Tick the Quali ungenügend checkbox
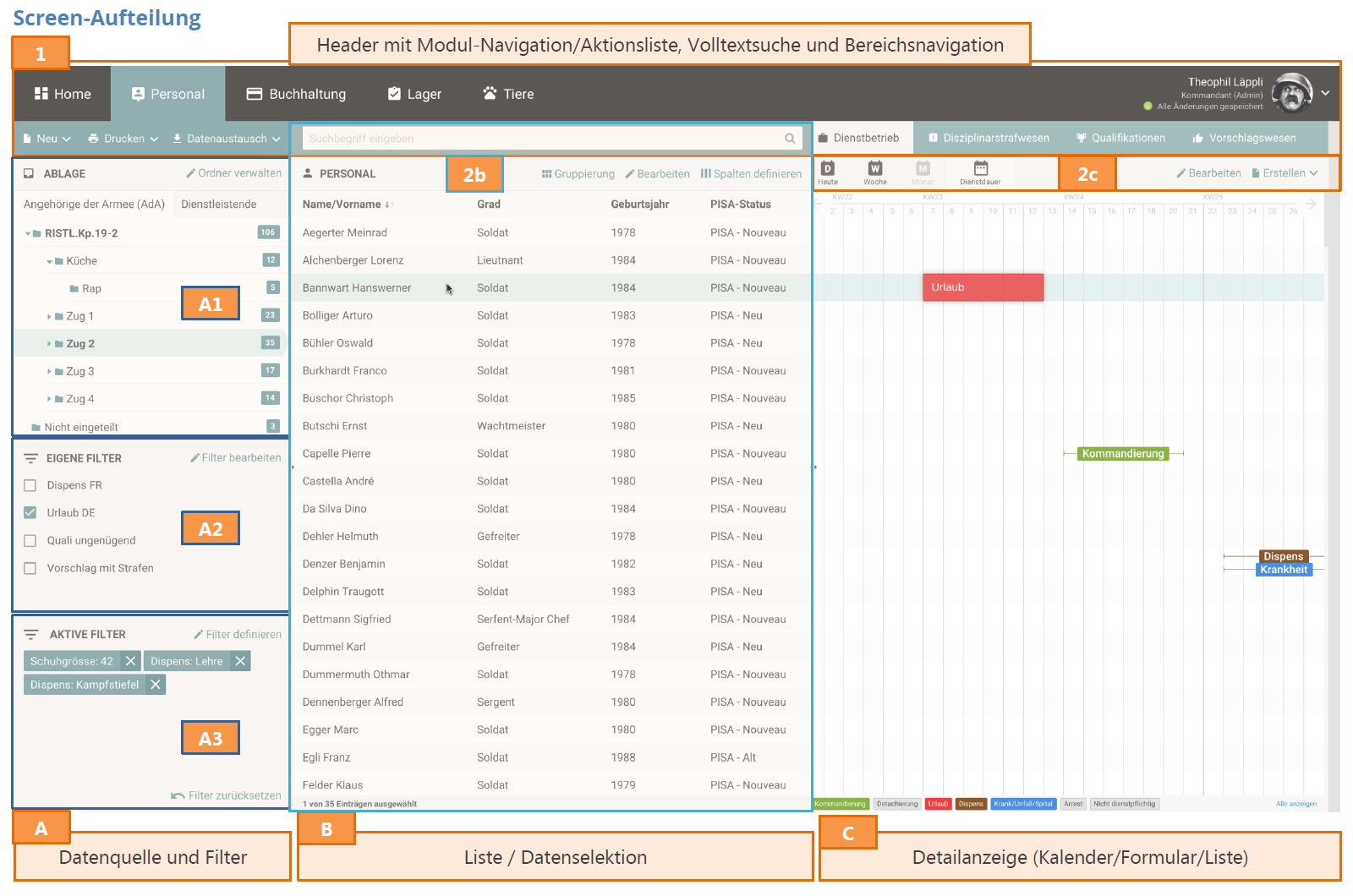The image size is (1353, 896). point(30,541)
